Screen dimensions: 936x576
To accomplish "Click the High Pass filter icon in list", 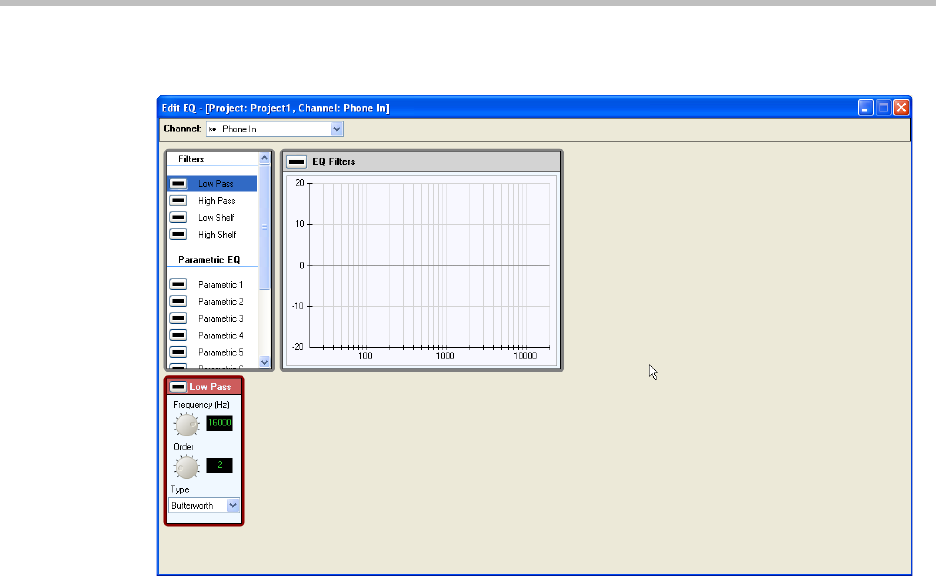I will click(178, 201).
